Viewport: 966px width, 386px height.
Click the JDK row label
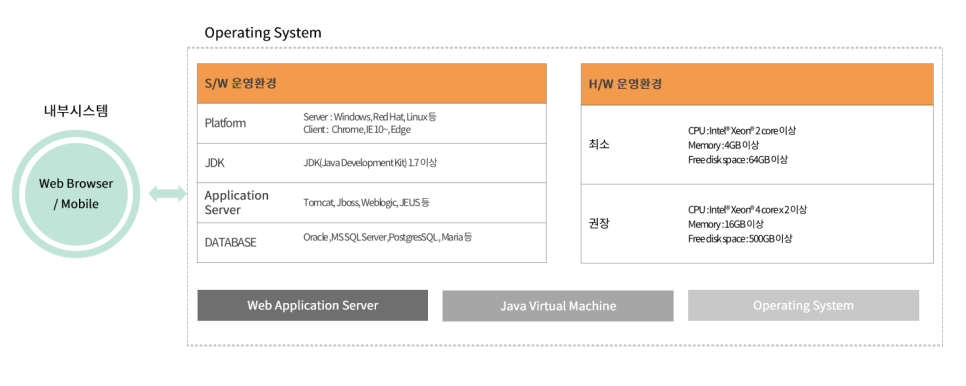click(x=214, y=164)
